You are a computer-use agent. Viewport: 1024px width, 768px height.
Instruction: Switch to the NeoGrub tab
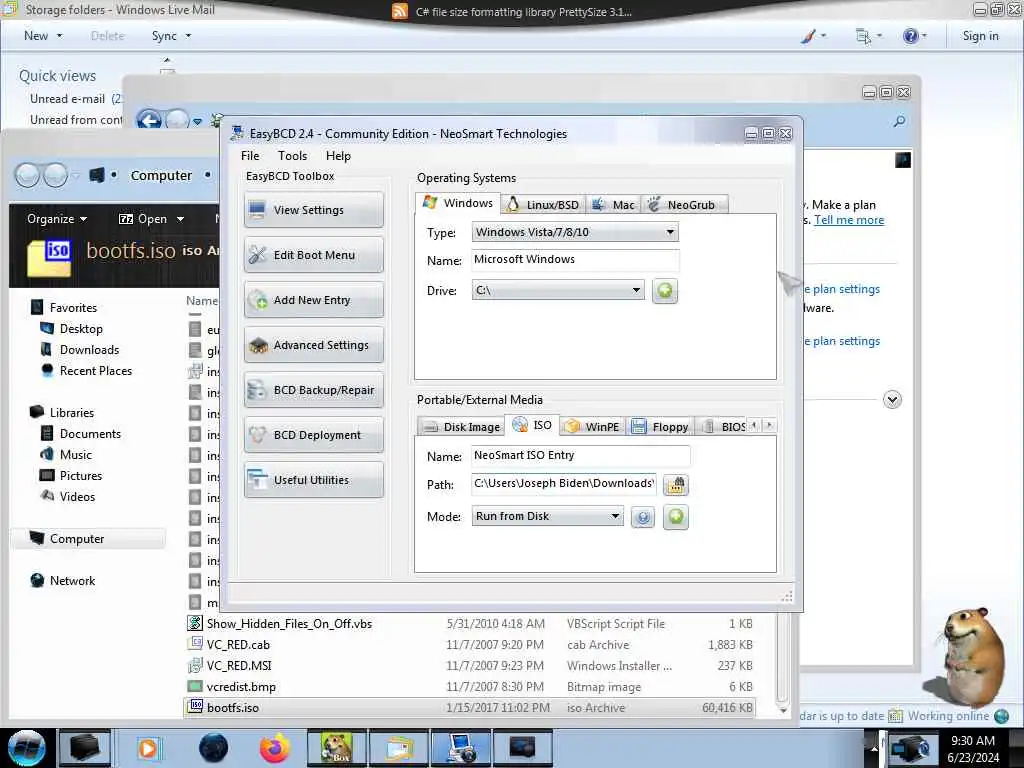(684, 204)
